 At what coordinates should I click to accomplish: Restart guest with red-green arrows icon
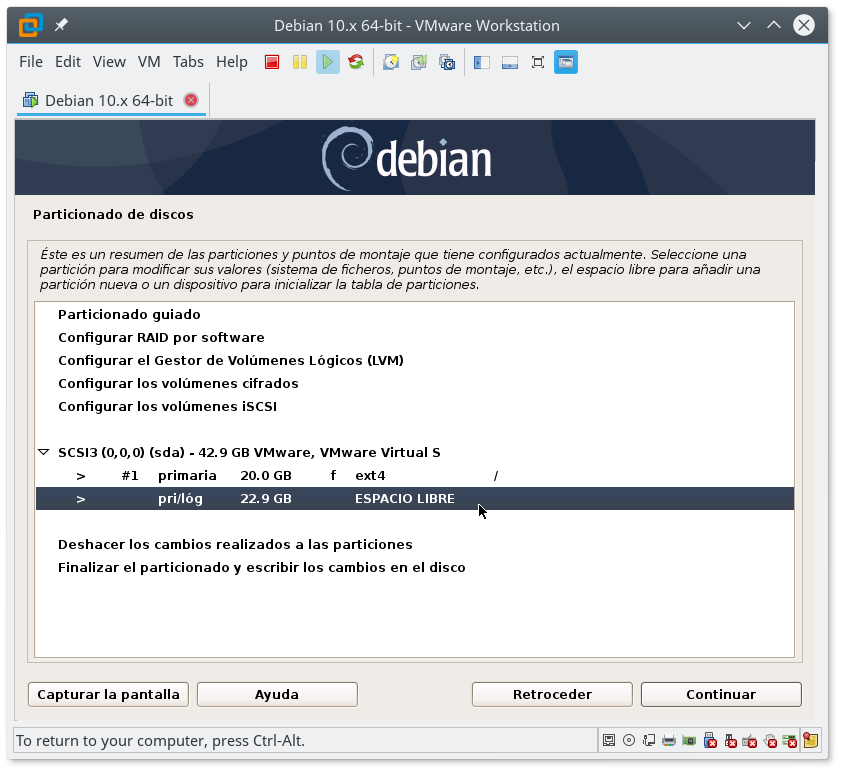pos(356,62)
